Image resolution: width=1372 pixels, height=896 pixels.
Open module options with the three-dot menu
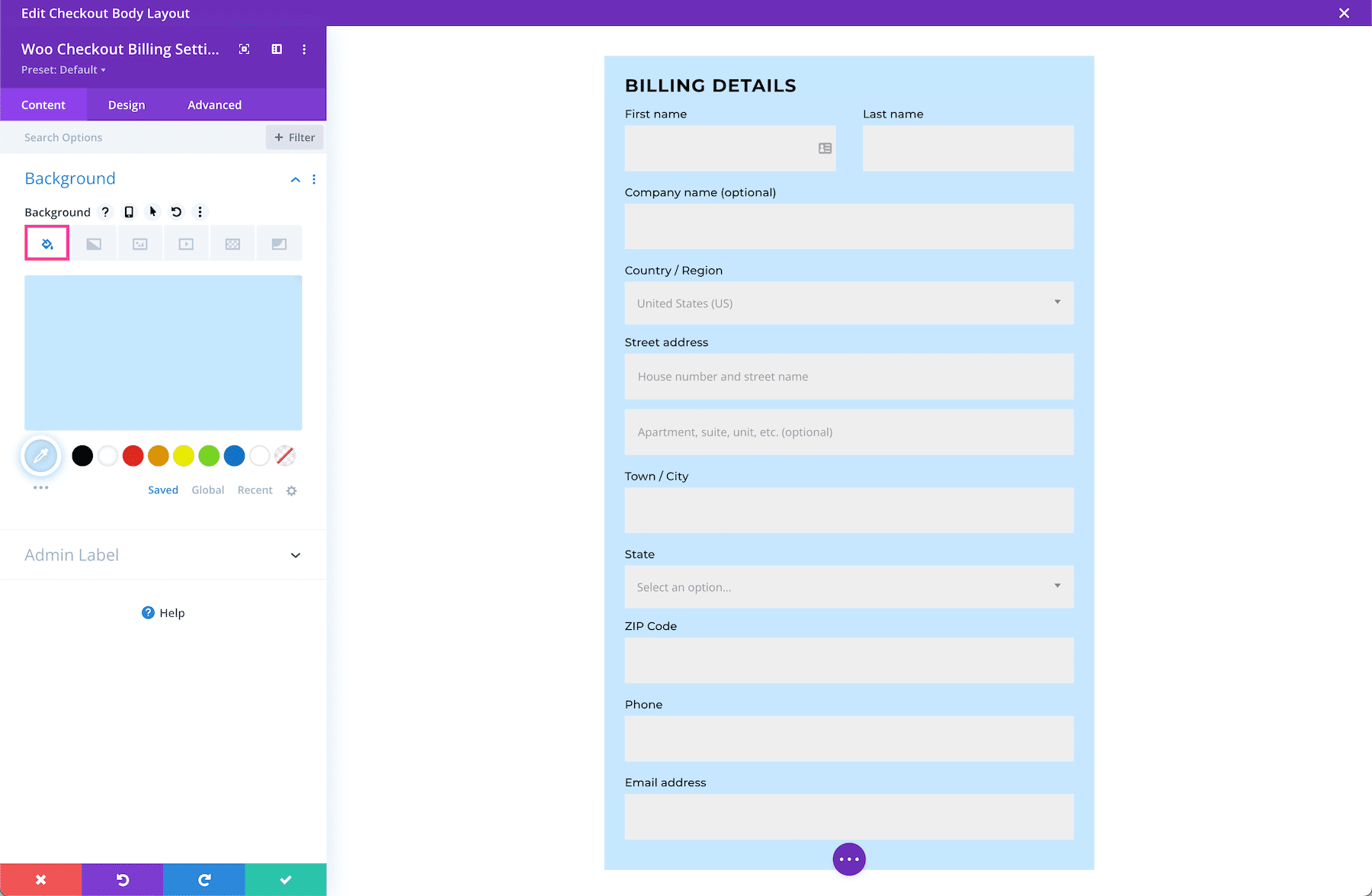304,49
